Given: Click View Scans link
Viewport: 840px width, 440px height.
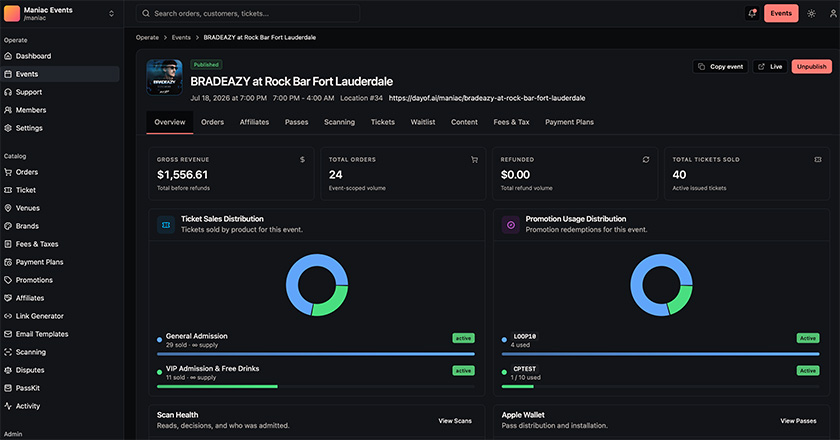Looking at the screenshot, I should 455,421.
